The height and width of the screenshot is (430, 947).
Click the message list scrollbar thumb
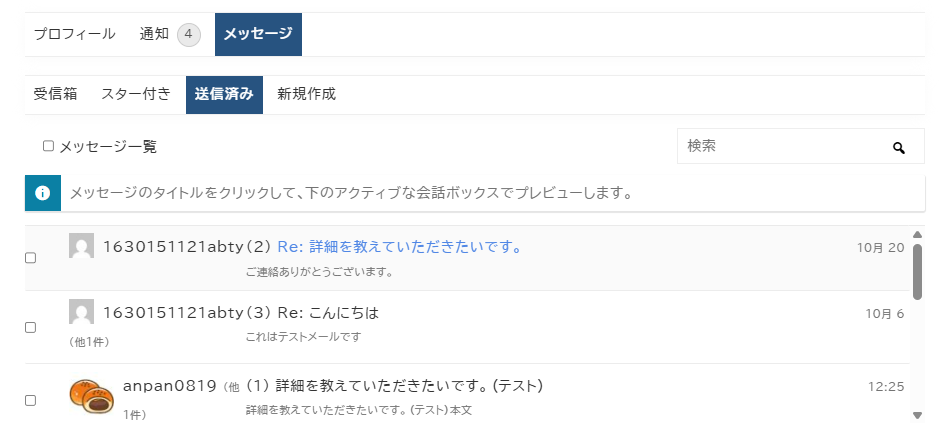[x=917, y=270]
